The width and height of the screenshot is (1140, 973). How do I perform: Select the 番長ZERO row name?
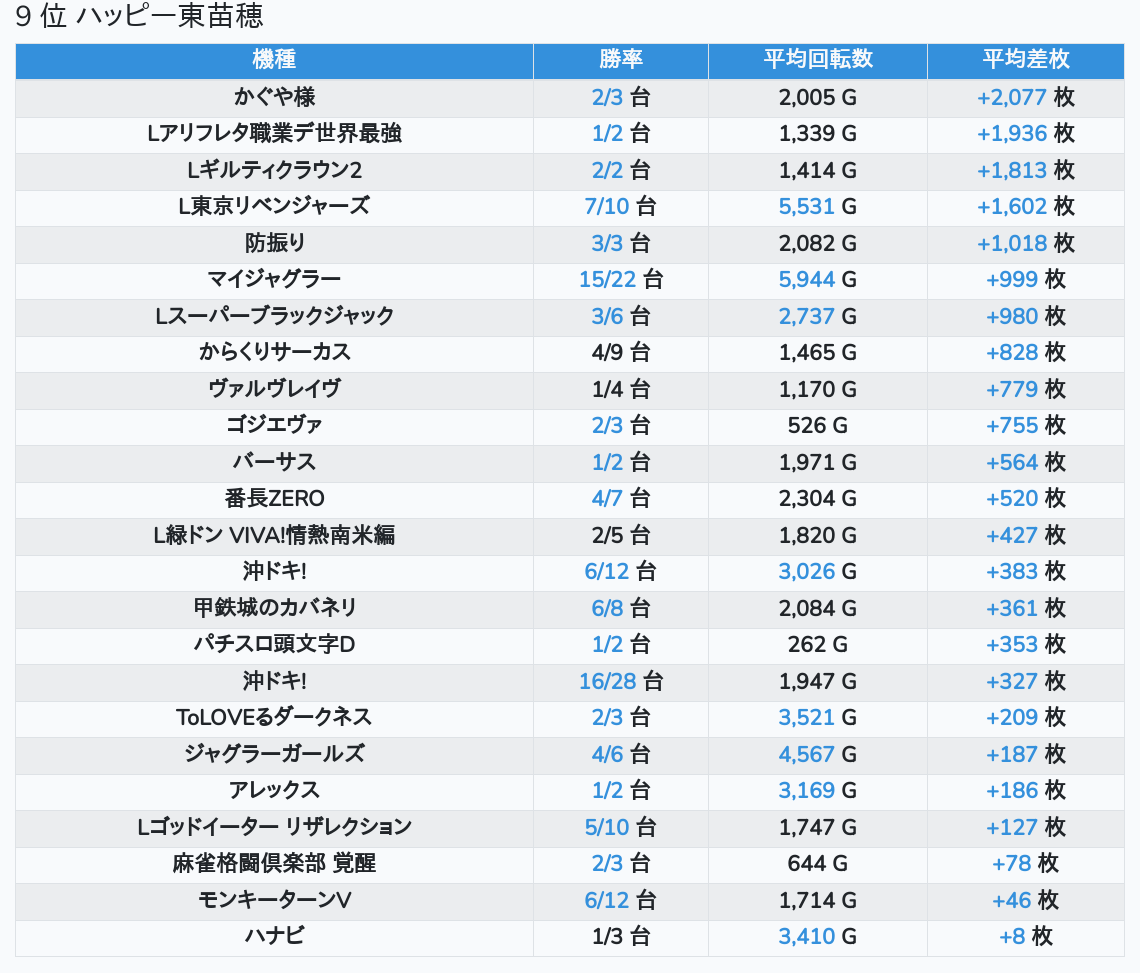pos(274,499)
